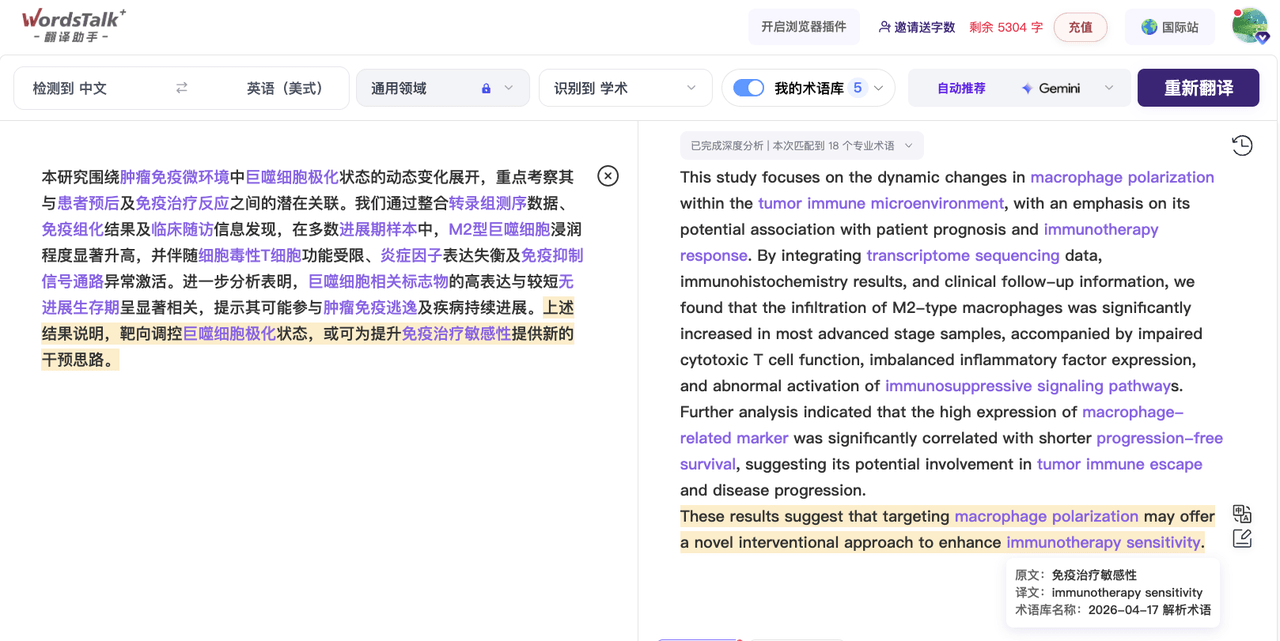1280x641 pixels.
Task: Swap source and target languages icon
Action: (x=181, y=88)
